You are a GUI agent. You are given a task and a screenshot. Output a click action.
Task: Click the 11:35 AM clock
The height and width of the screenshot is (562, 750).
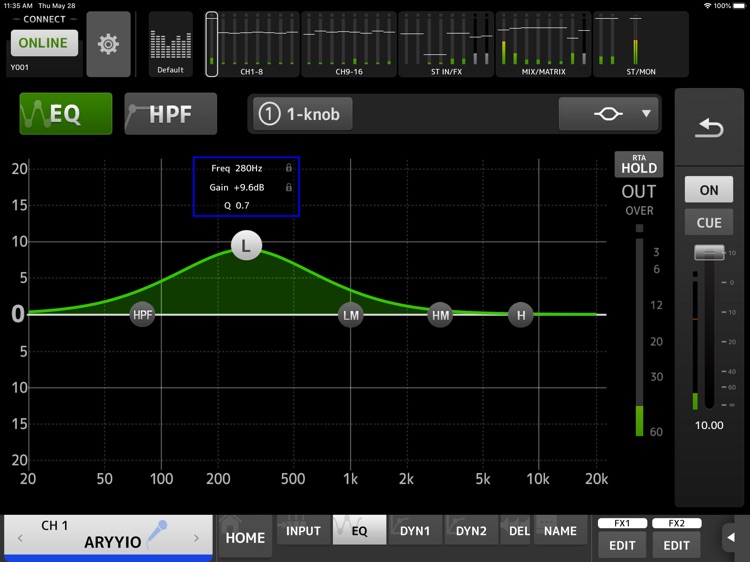18,6
